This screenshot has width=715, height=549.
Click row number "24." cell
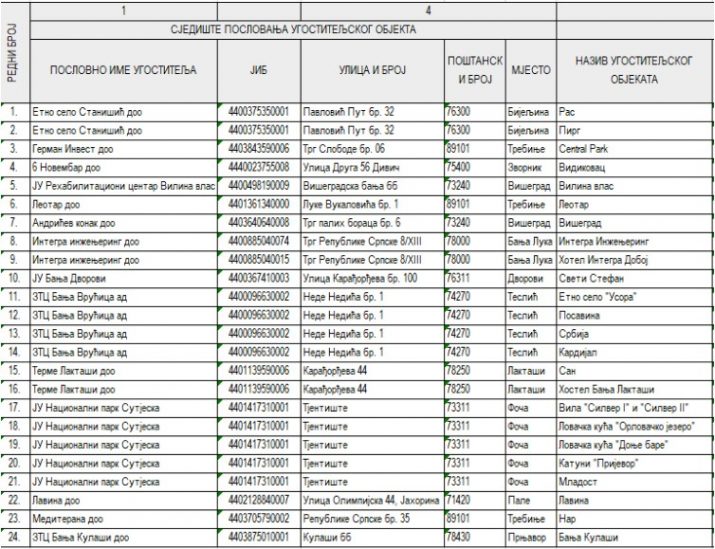point(13,538)
